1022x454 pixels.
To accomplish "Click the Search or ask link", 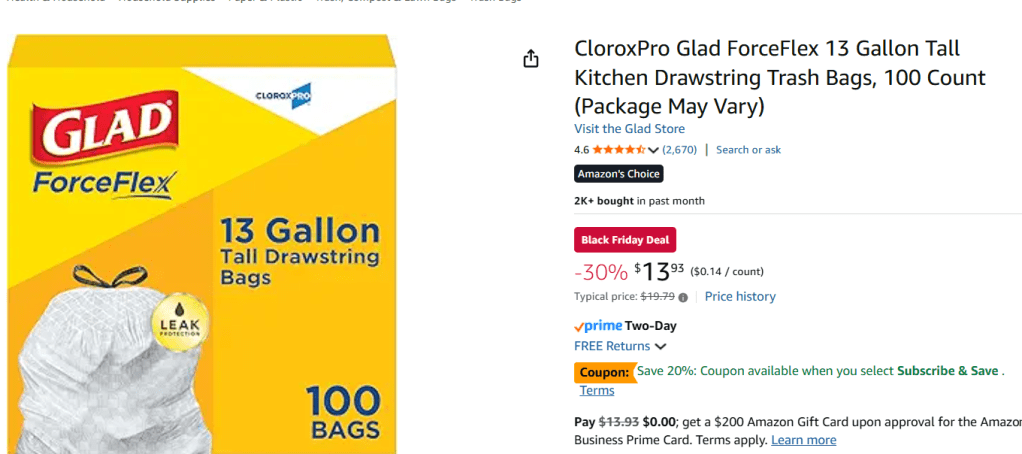I will point(748,150).
